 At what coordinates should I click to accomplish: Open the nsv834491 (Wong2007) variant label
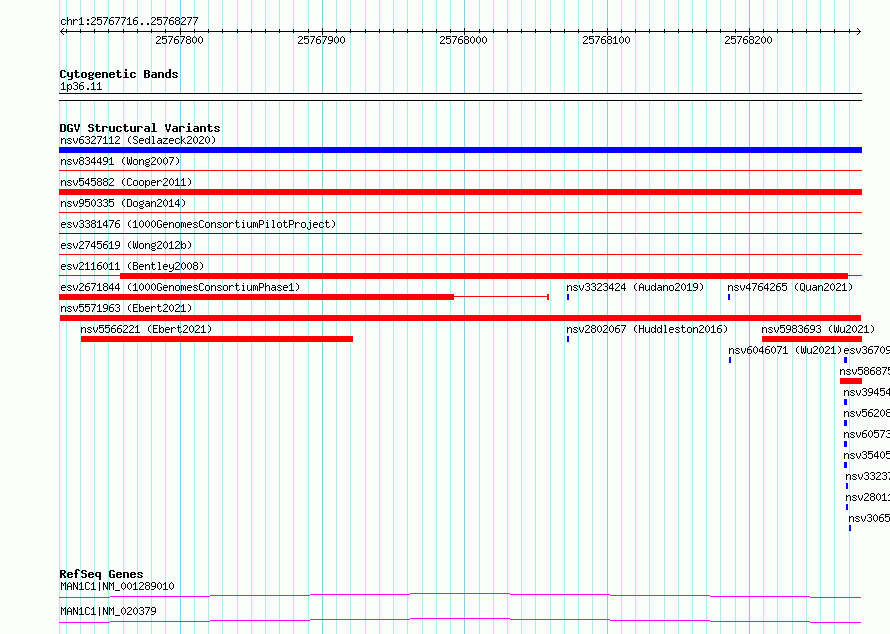pos(120,161)
